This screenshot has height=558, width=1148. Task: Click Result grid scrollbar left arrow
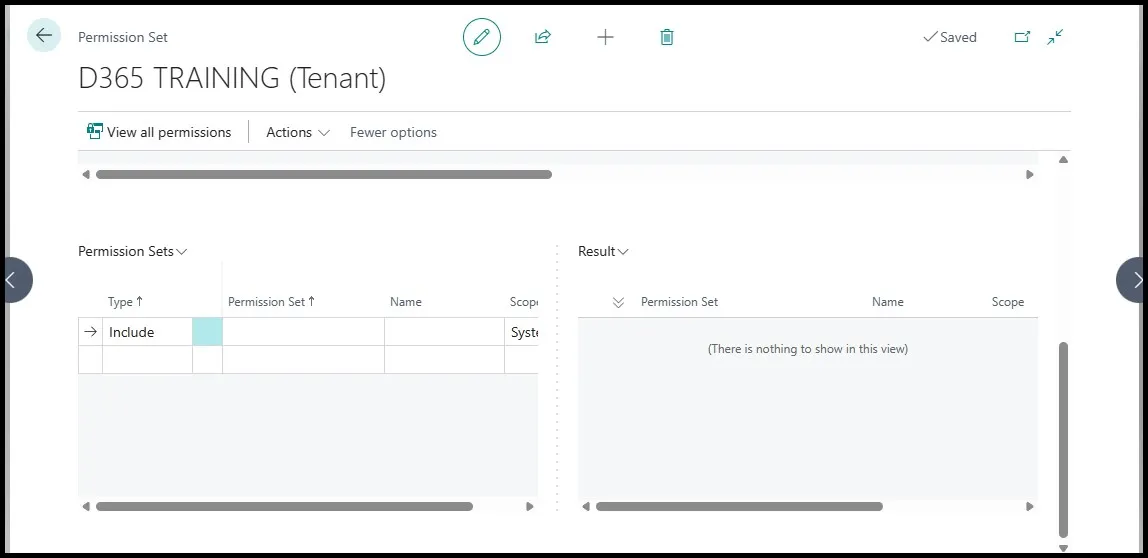[586, 506]
